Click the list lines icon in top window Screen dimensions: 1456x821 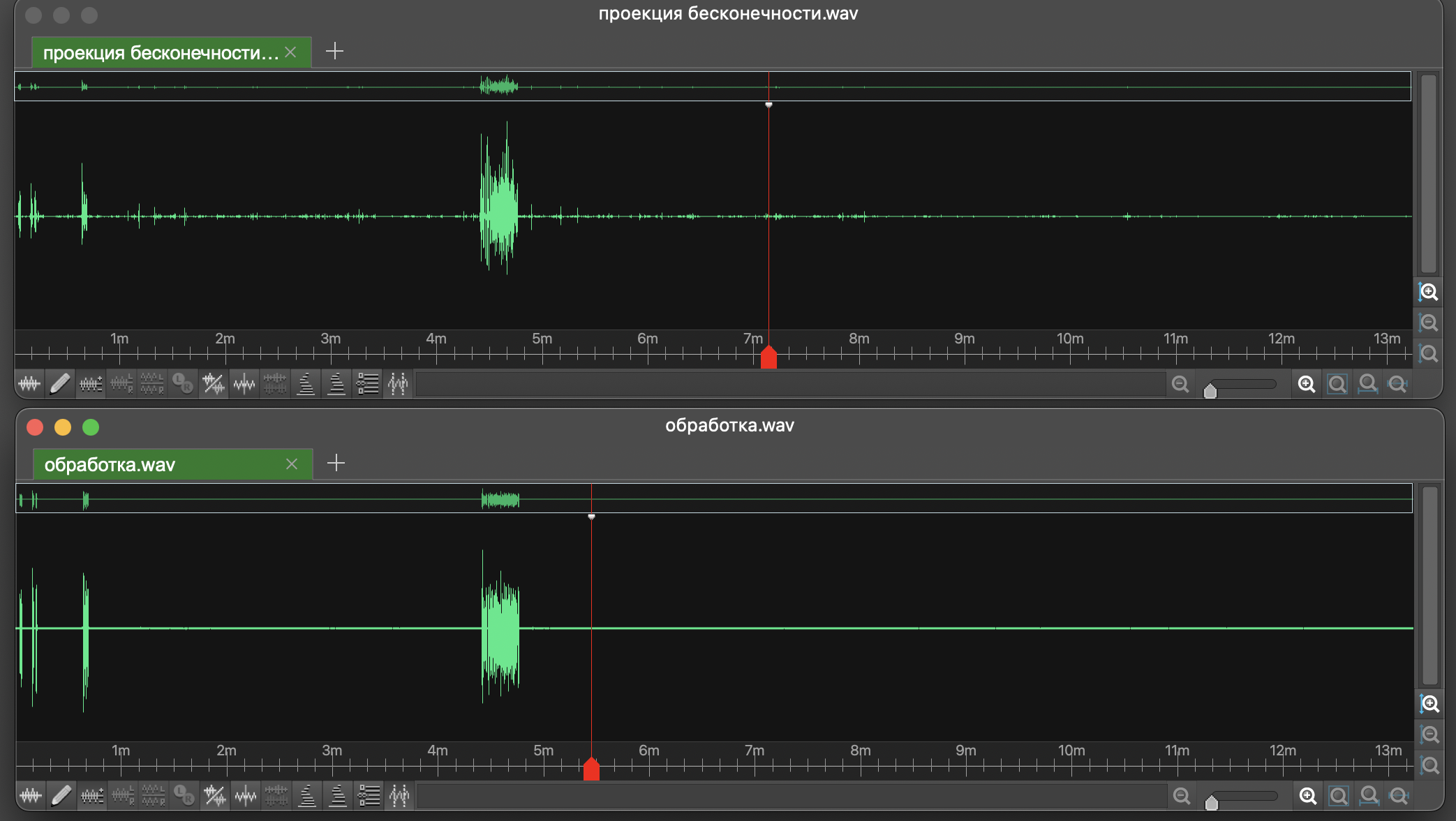pyautogui.click(x=367, y=384)
